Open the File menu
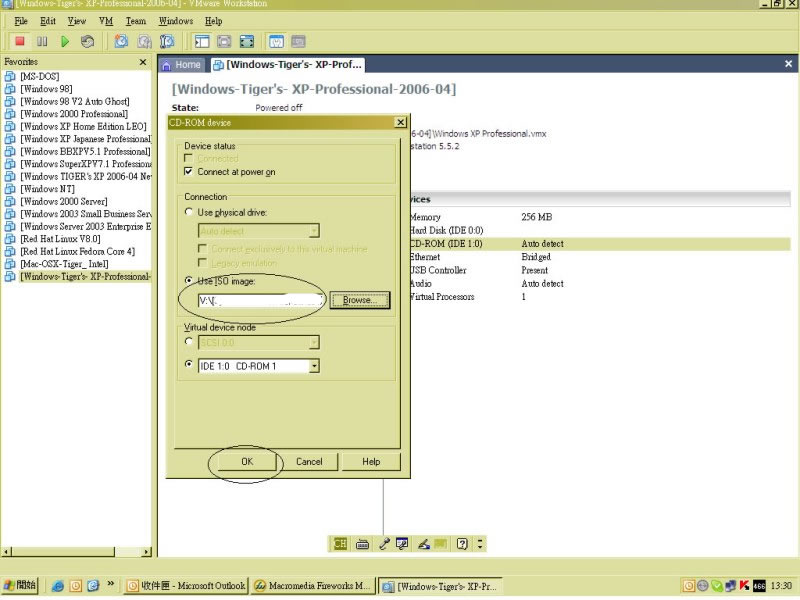Image resolution: width=800 pixels, height=600 pixels. tap(21, 21)
